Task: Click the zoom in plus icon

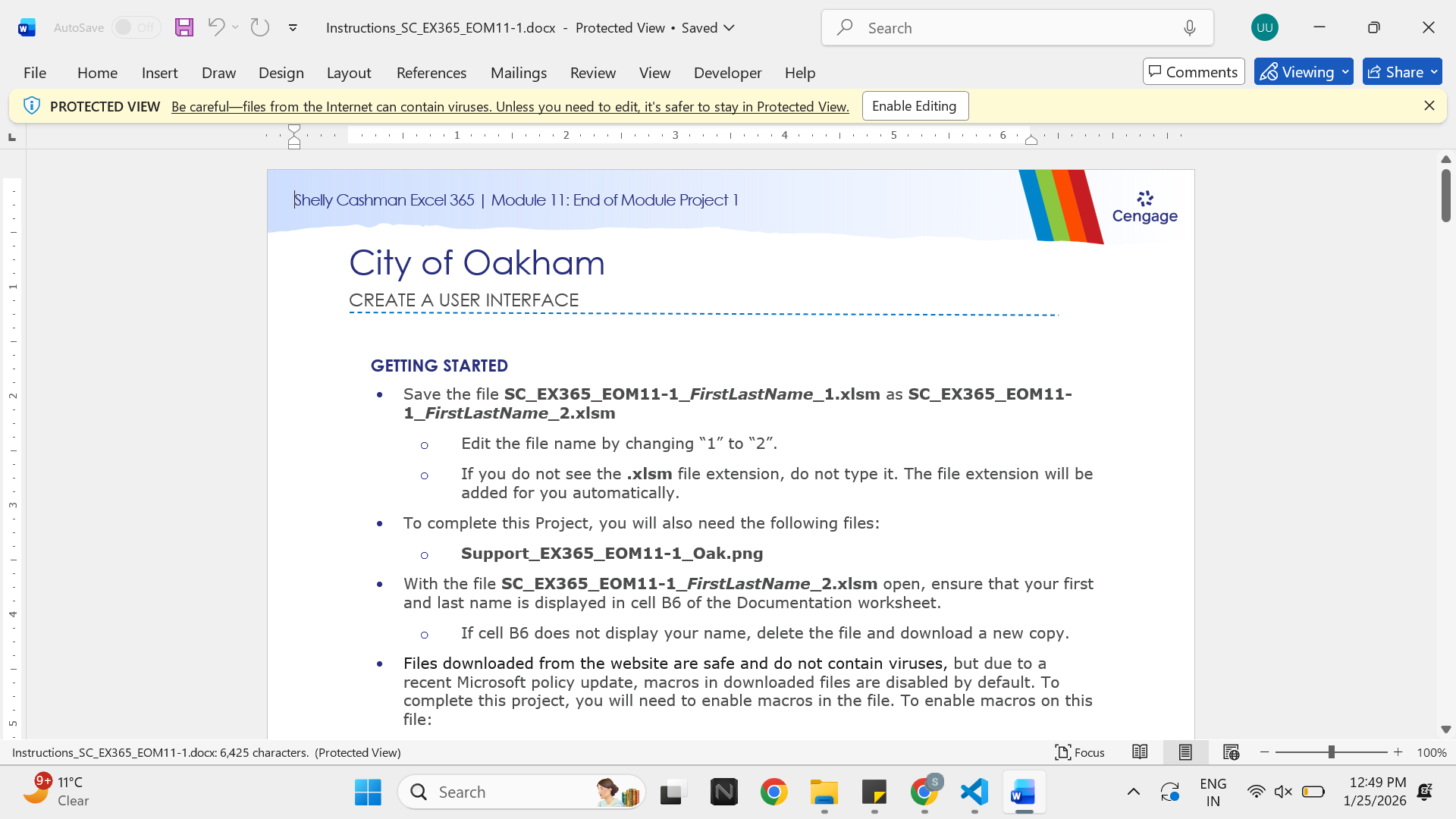Action: point(1398,752)
